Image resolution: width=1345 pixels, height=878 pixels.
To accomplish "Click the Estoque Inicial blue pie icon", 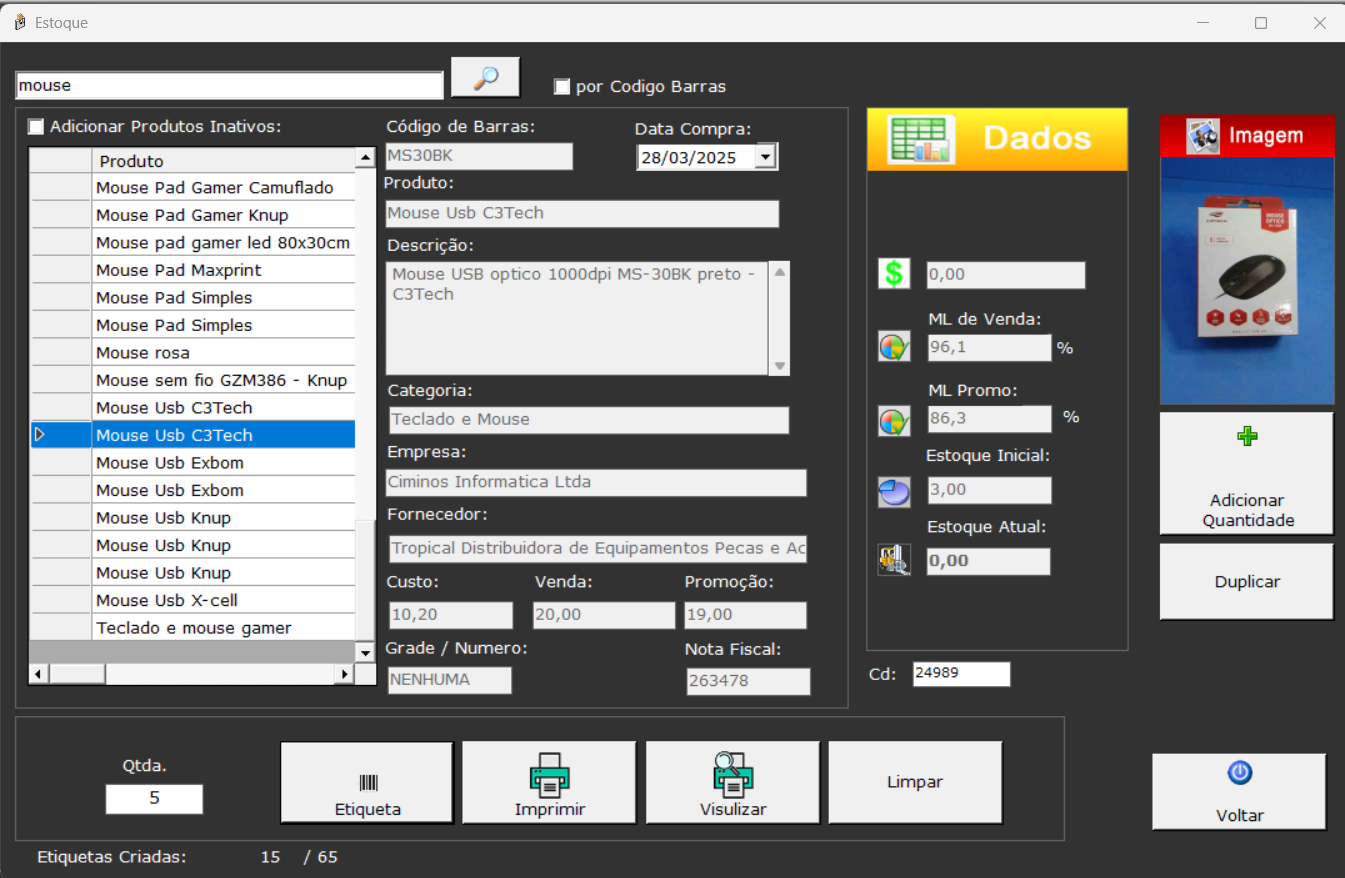I will coord(894,492).
